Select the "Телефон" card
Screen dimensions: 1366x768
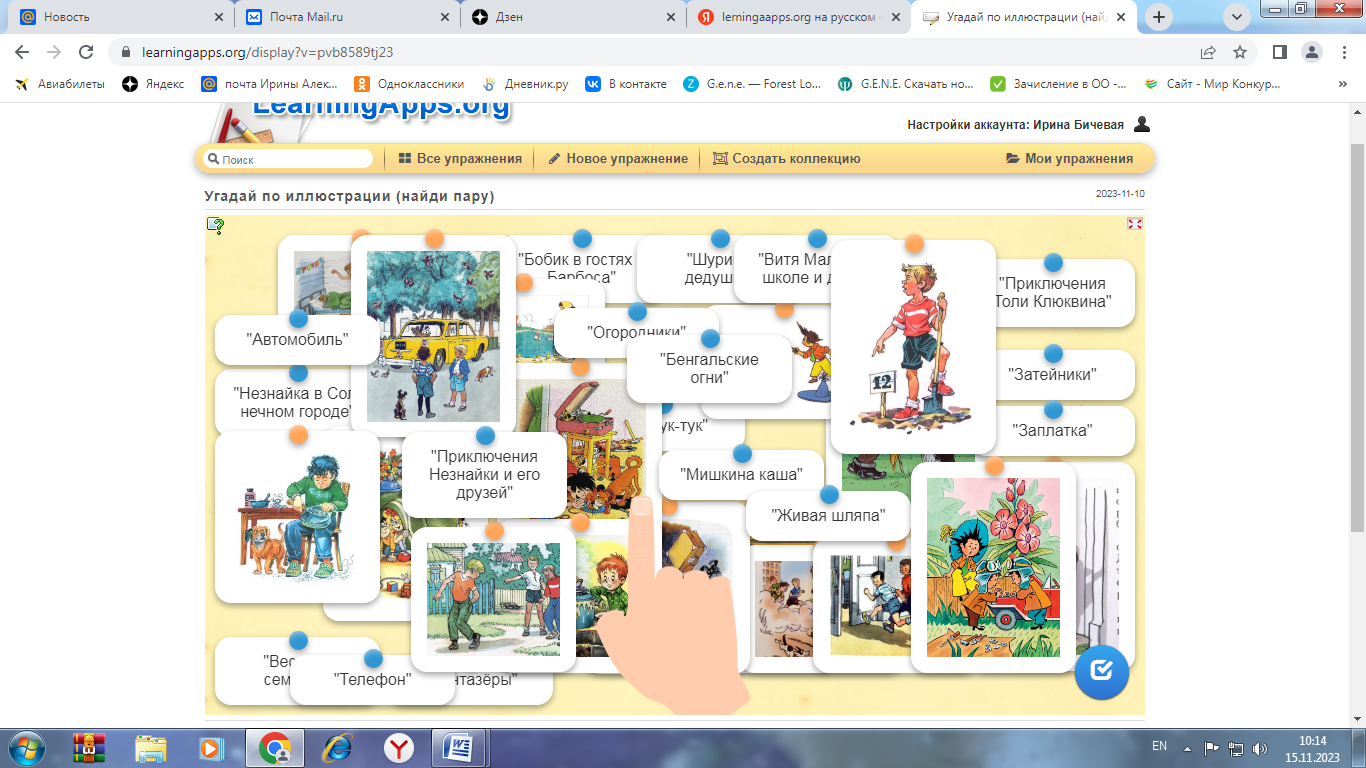click(x=372, y=680)
